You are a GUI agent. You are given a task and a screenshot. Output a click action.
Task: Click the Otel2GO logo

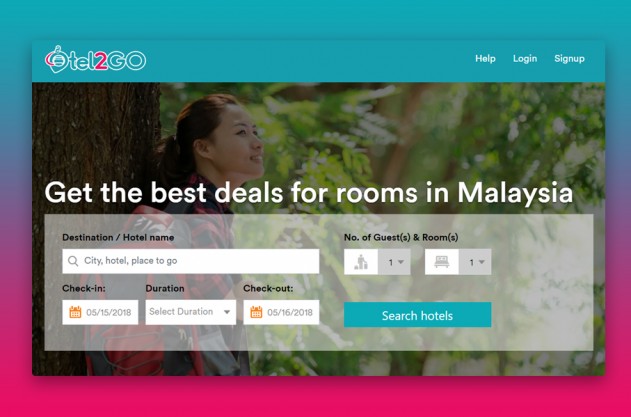[95, 60]
